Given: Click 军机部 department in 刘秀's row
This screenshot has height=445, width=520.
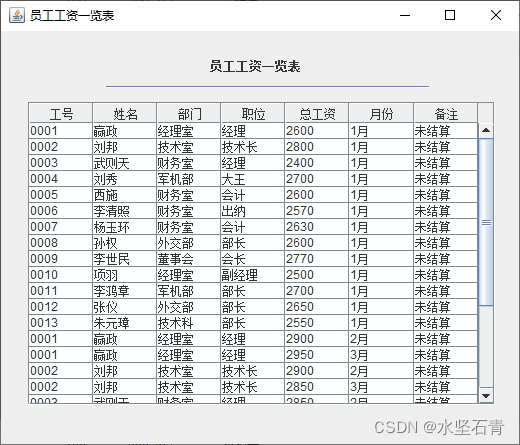Looking at the screenshot, I should click(x=189, y=179).
